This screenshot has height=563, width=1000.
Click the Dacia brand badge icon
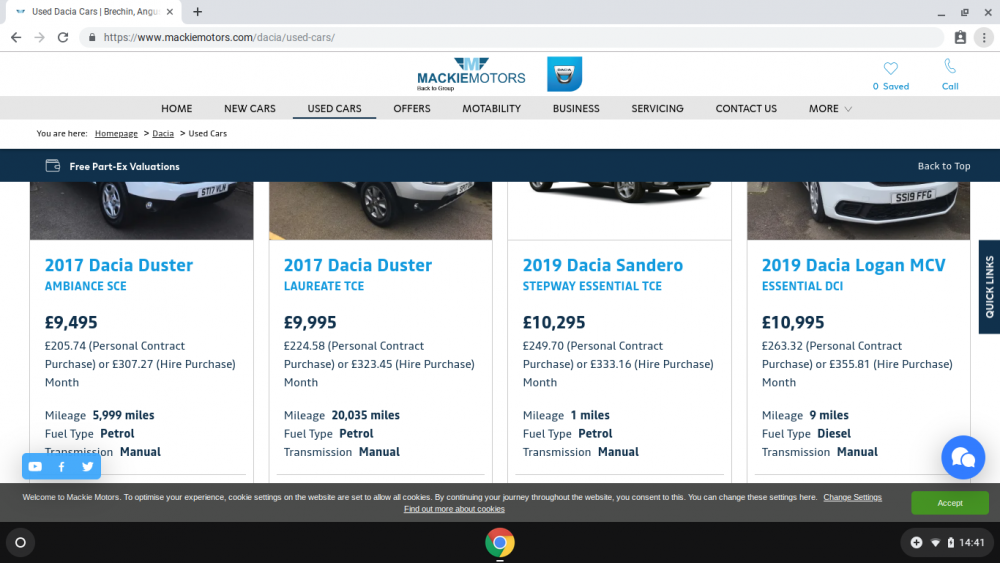pyautogui.click(x=564, y=74)
